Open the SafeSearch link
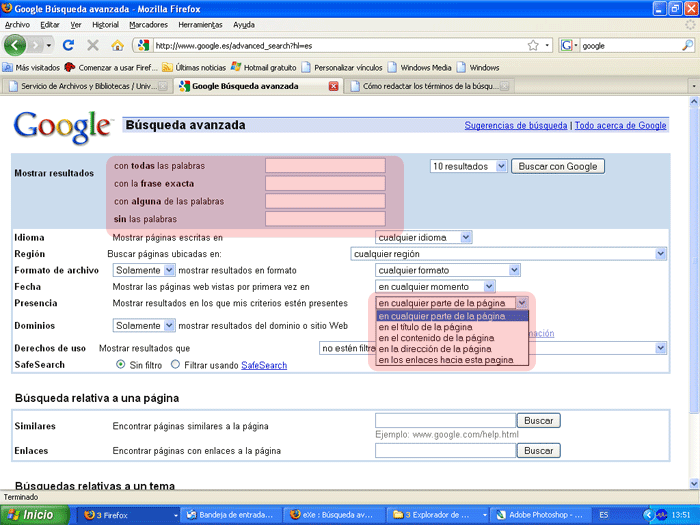This screenshot has width=700, height=525. 264,365
